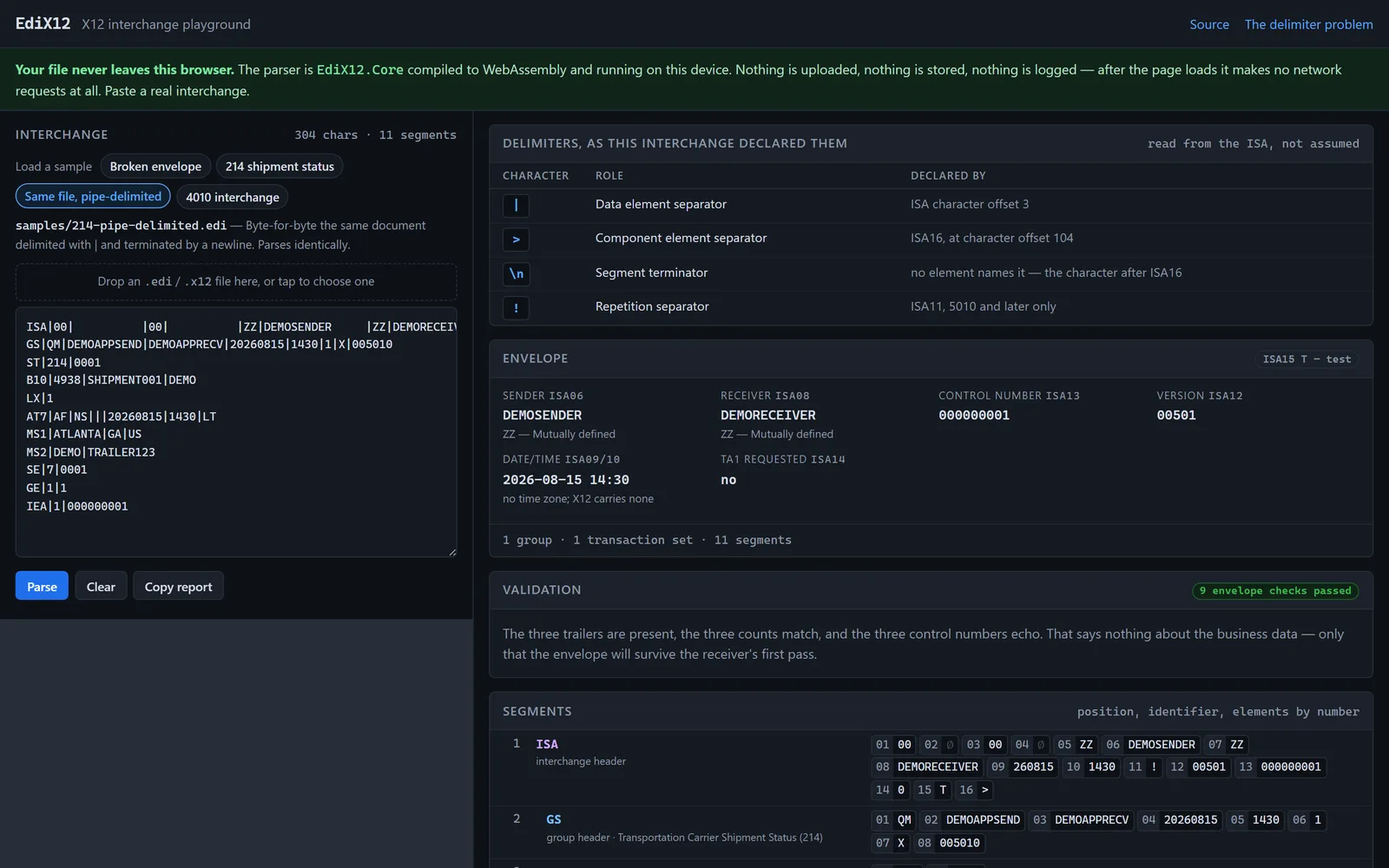Click GS element 08 005010 chip
This screenshot has height=868, width=1389.
click(949, 843)
